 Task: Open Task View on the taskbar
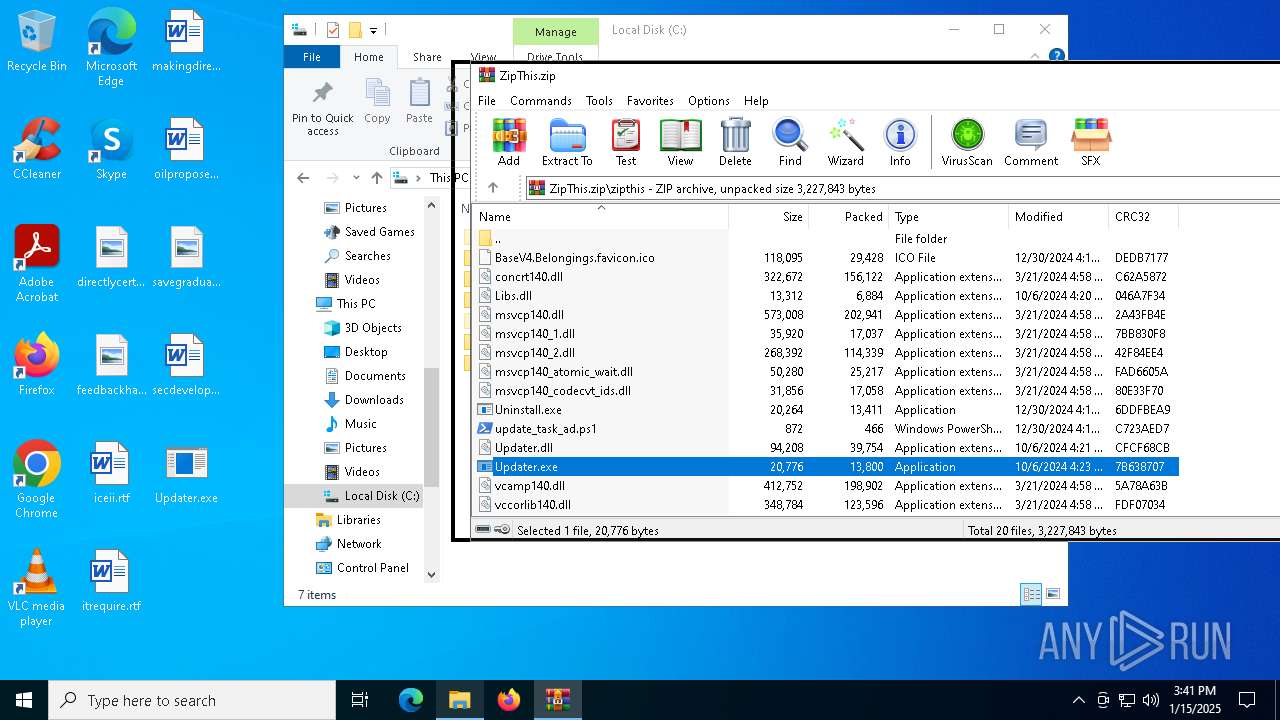(x=360, y=700)
